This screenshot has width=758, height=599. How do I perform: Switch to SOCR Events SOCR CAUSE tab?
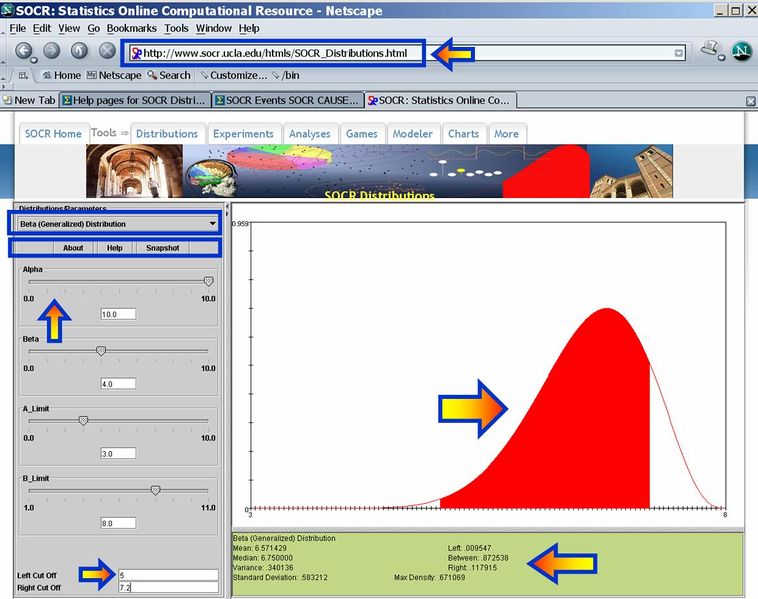point(288,101)
